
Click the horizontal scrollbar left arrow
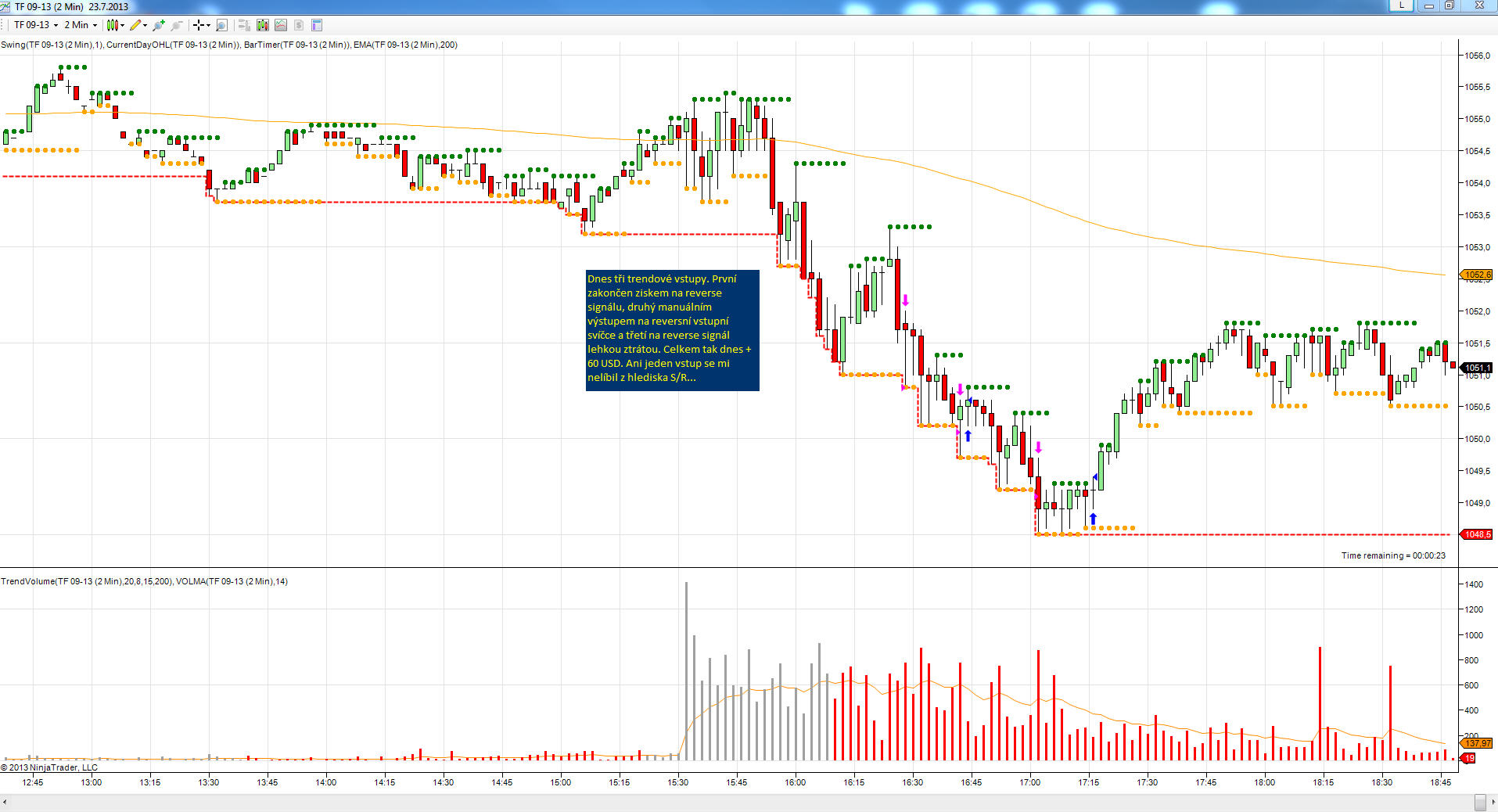click(x=5, y=803)
